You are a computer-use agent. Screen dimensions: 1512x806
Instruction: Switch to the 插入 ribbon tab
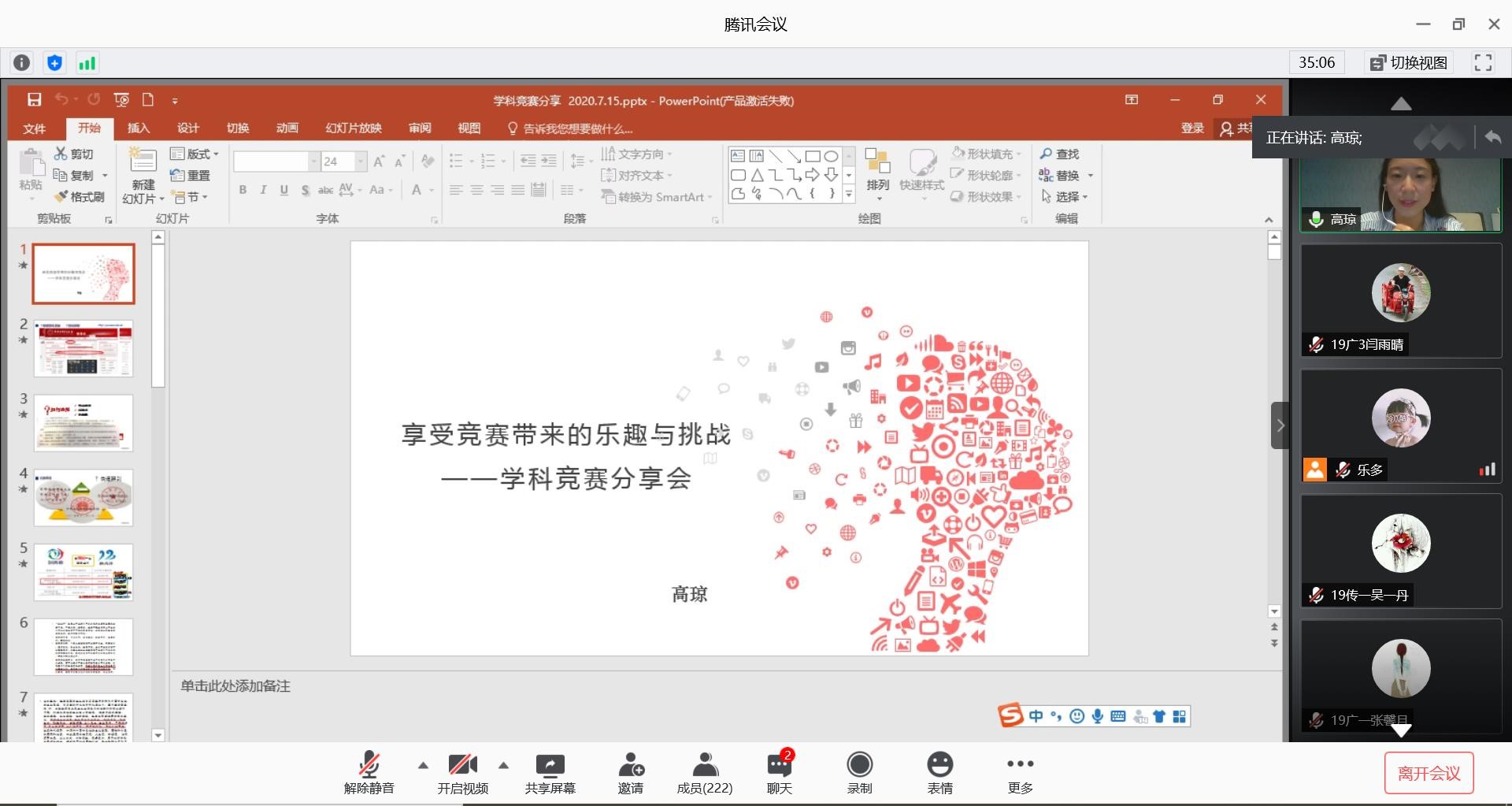coord(139,128)
